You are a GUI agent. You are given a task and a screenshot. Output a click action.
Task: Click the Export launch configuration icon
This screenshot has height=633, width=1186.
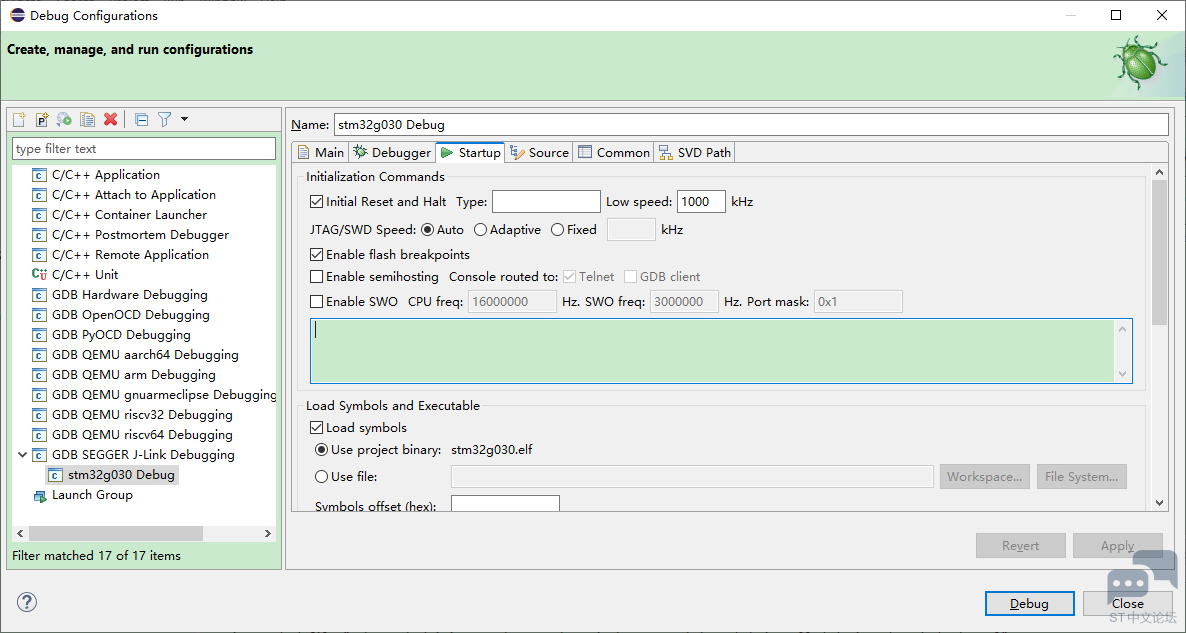[x=64, y=119]
